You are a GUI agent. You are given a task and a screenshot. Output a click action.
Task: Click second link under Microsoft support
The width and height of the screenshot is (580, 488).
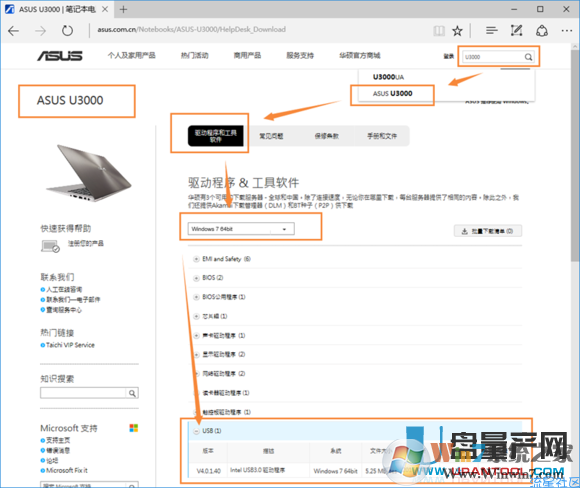[58, 451]
